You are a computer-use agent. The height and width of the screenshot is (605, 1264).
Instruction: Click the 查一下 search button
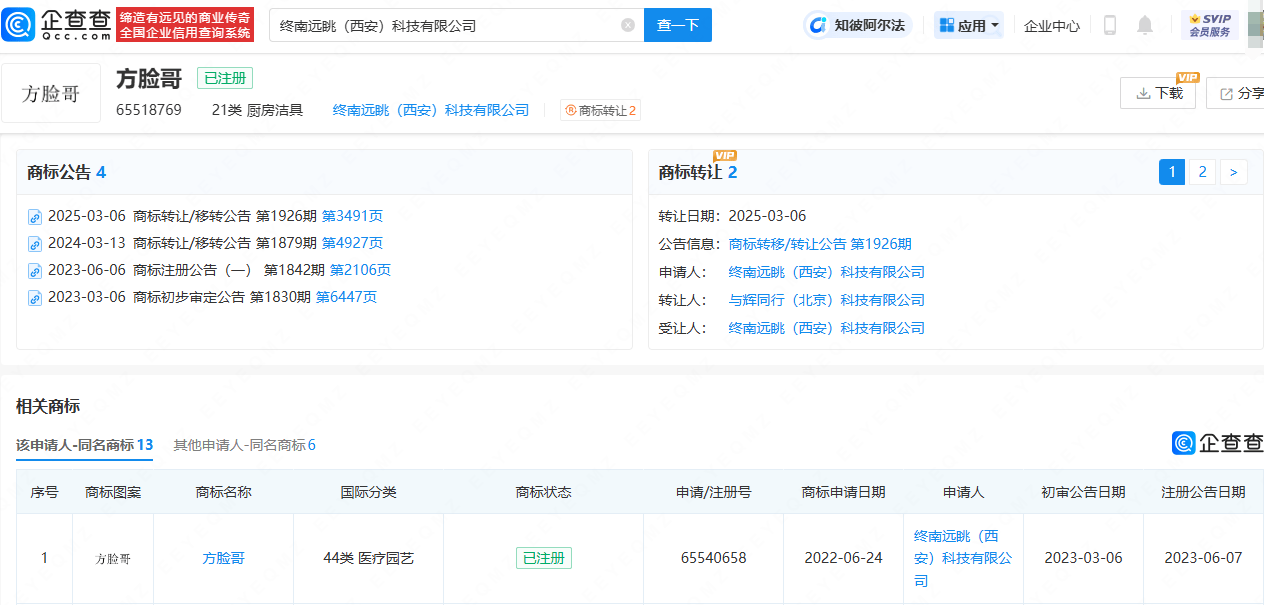tap(678, 25)
